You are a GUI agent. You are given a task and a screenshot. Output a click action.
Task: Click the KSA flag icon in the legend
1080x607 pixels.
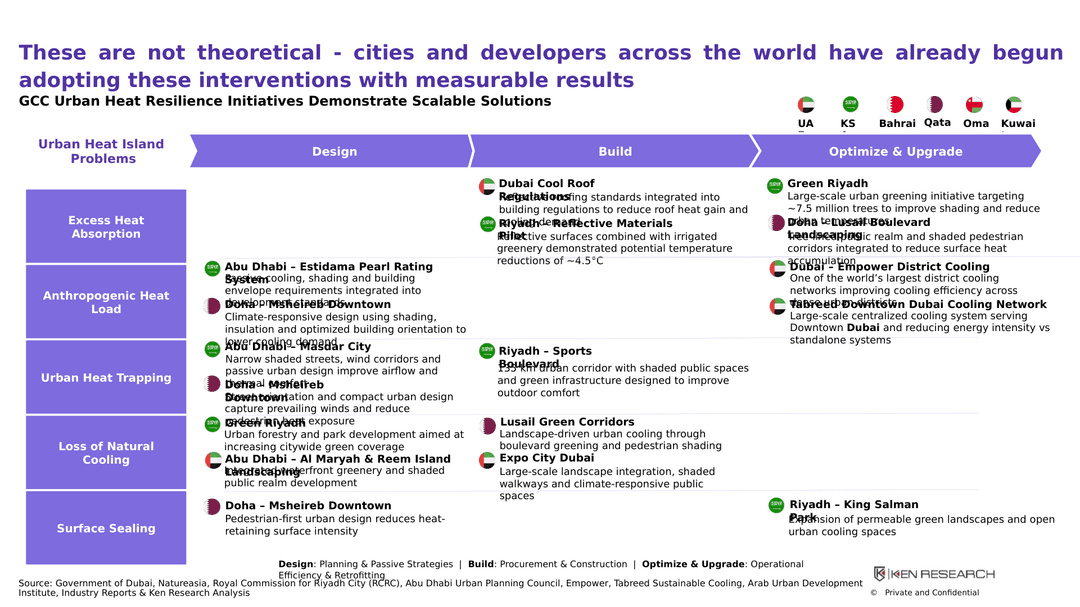[850, 104]
